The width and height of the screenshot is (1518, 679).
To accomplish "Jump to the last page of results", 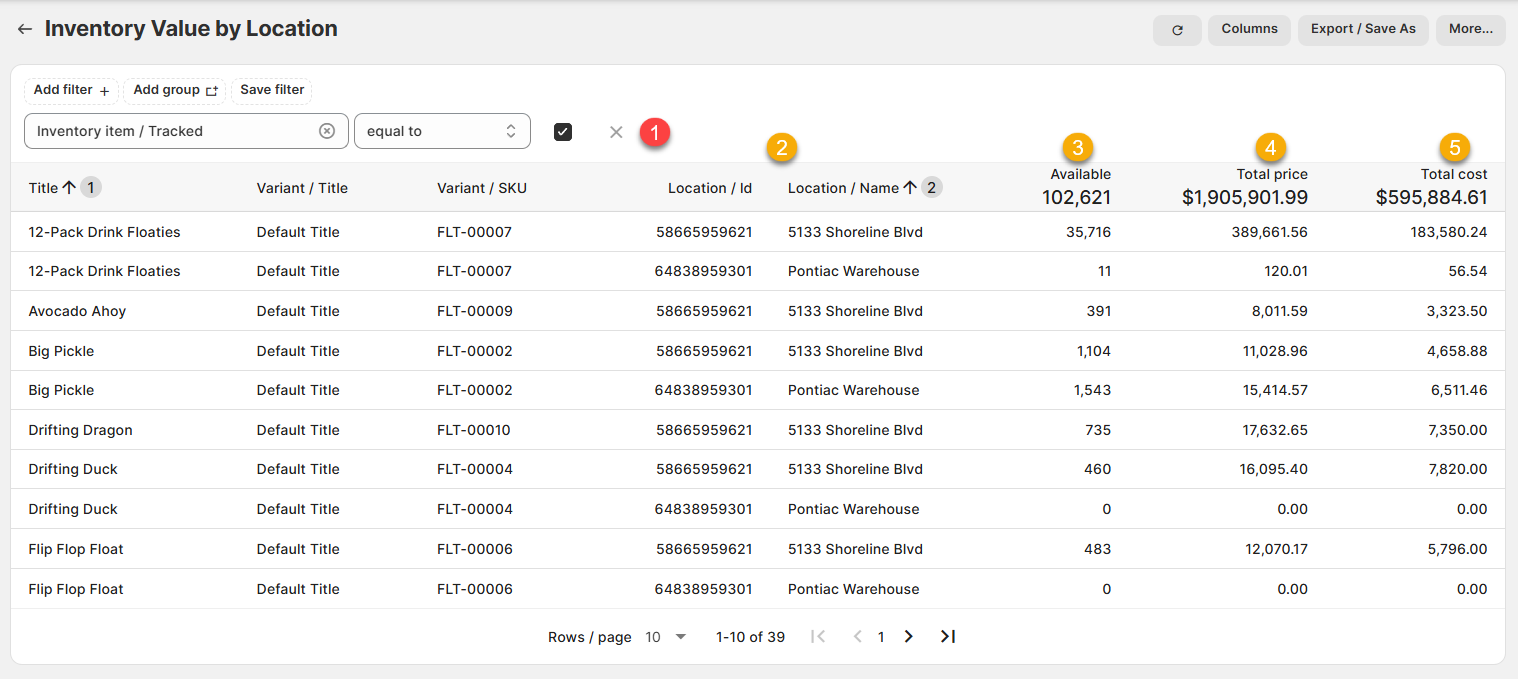I will click(948, 637).
